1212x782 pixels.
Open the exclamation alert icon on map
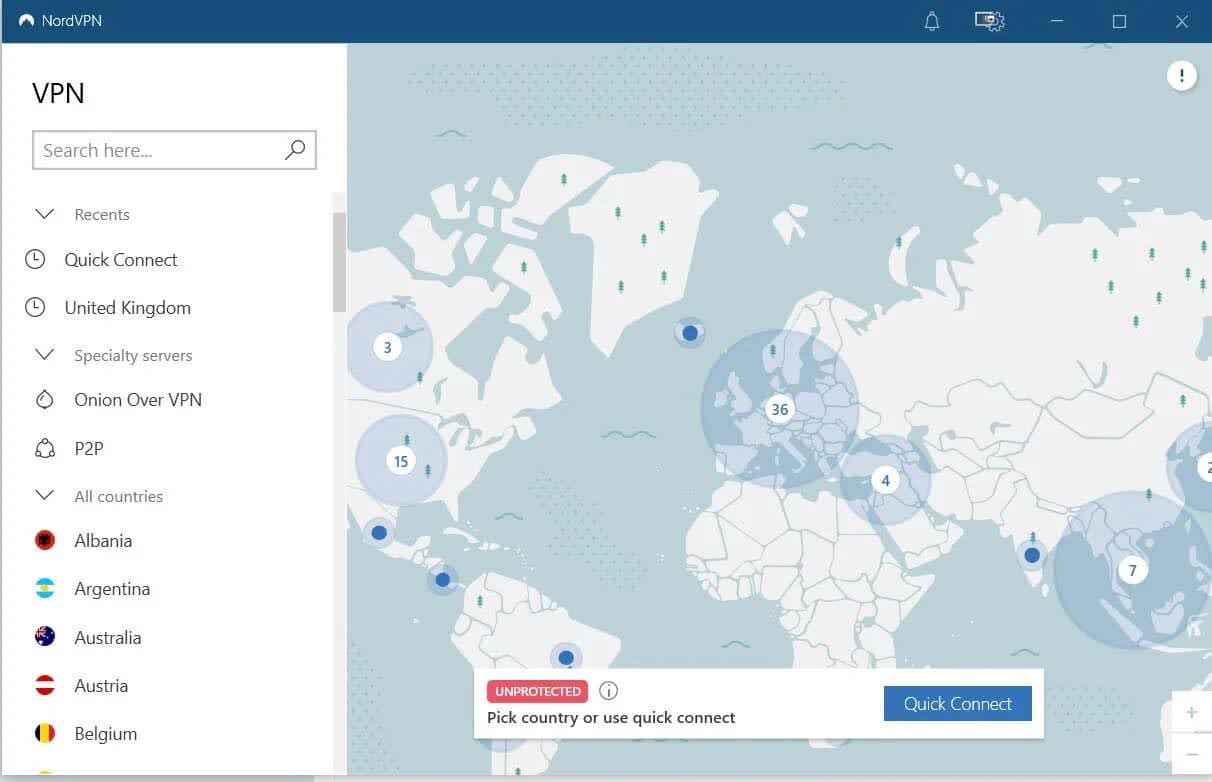[1182, 76]
